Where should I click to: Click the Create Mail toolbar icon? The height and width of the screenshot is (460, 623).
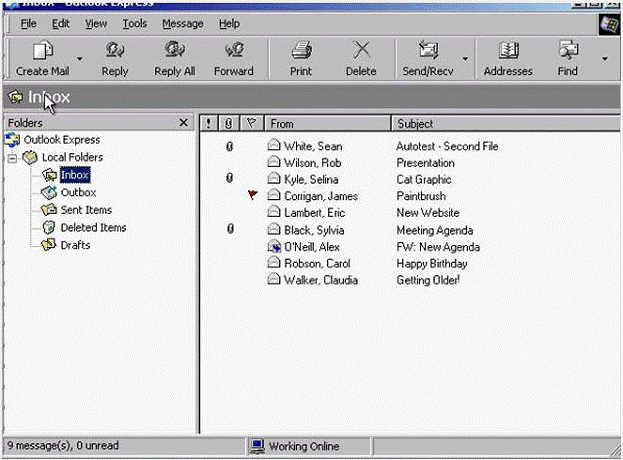click(43, 51)
